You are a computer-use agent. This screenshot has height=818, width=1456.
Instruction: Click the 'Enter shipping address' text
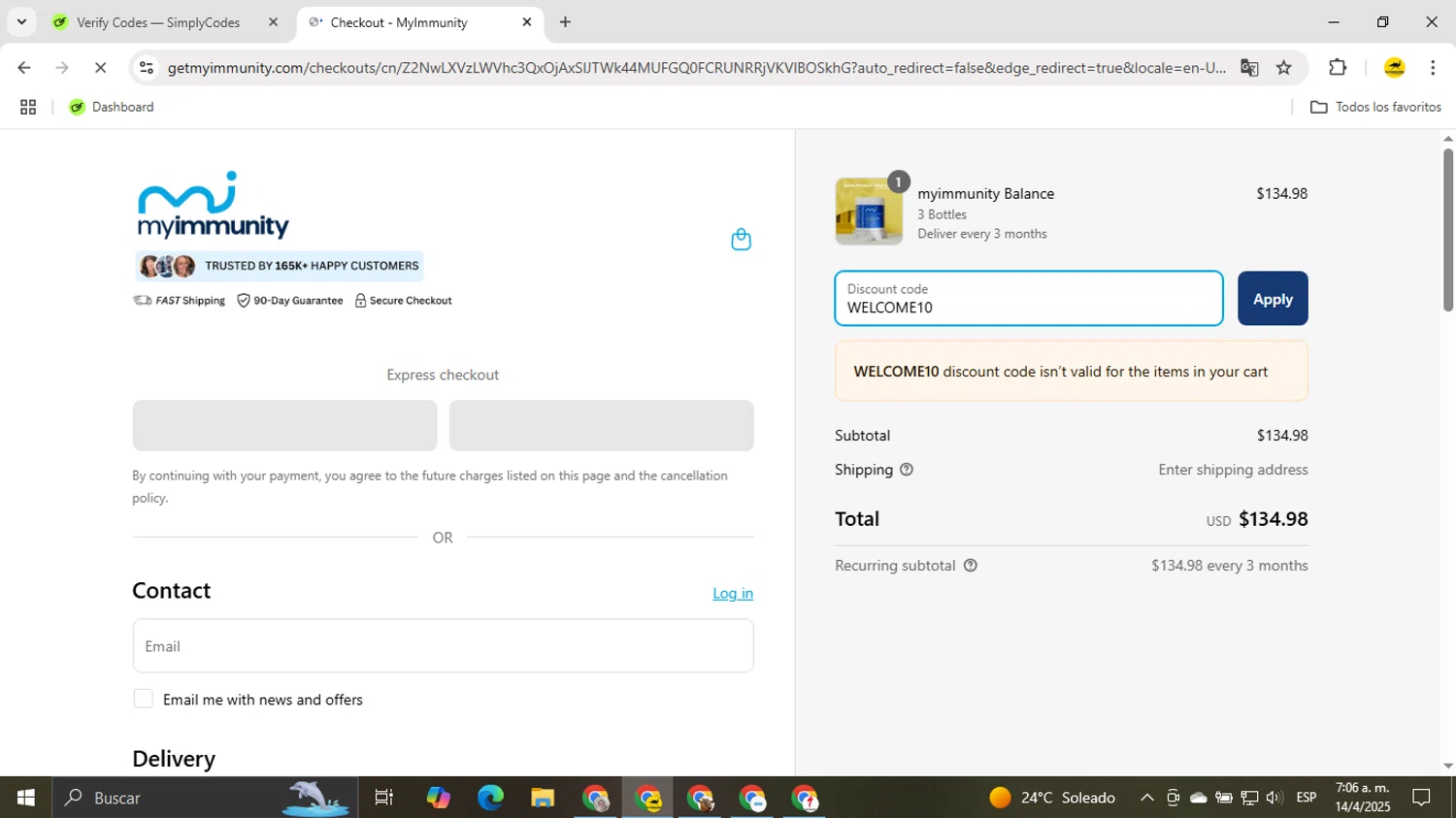1233,470
